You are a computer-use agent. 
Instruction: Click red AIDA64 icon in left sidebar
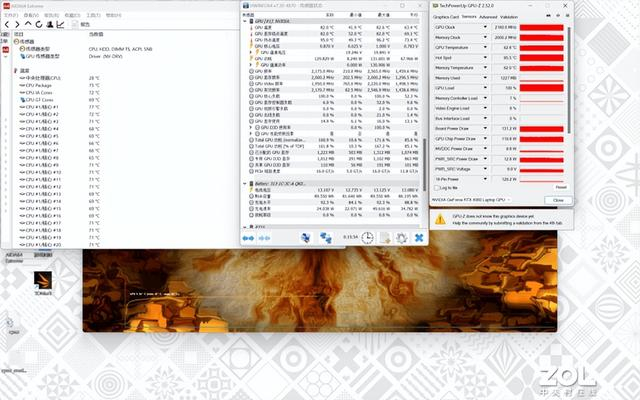pyautogui.click(x=6, y=50)
